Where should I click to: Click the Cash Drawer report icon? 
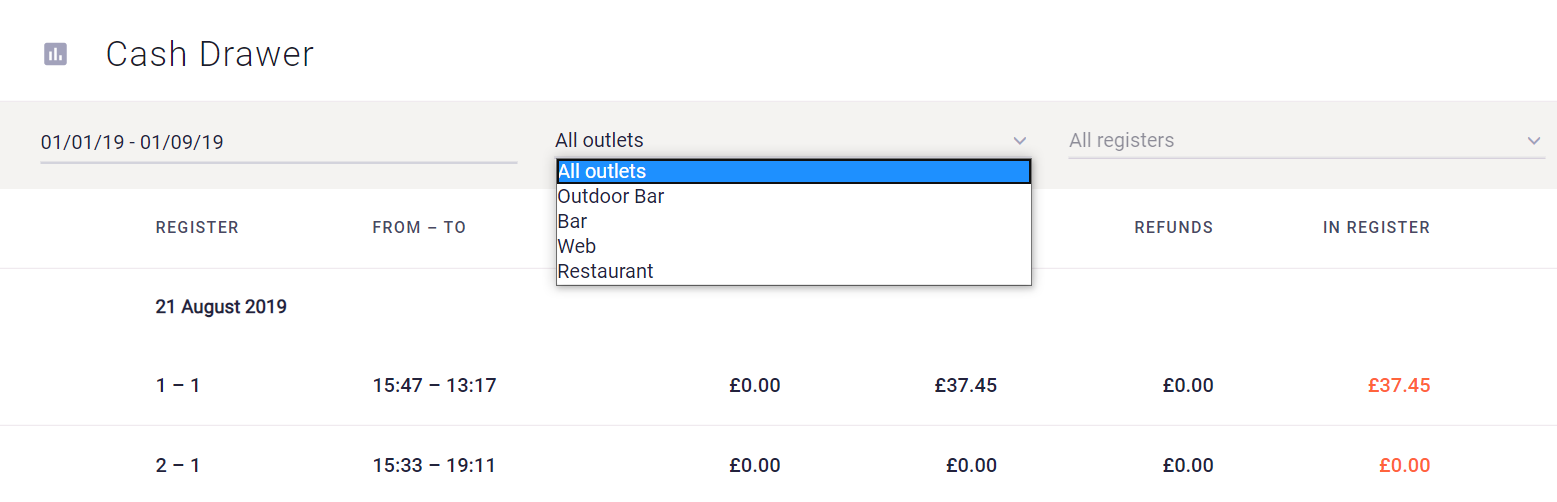[56, 54]
